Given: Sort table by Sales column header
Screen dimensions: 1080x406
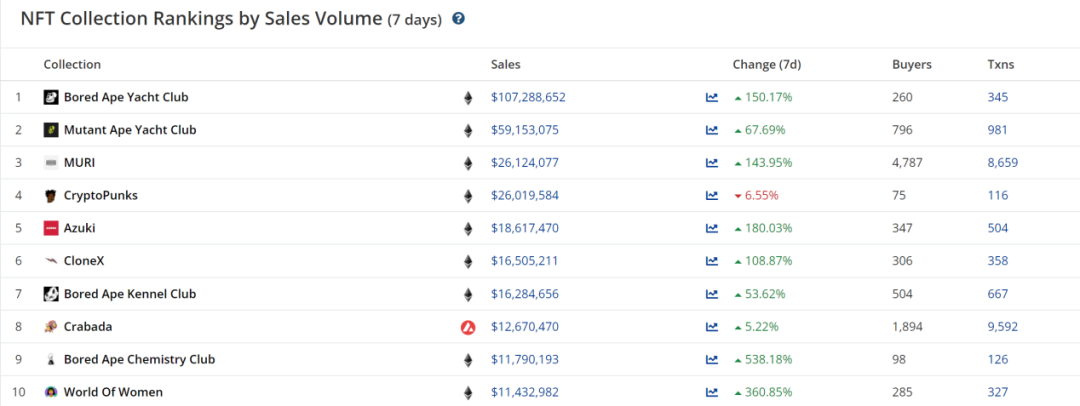Looking at the screenshot, I should [x=505, y=64].
